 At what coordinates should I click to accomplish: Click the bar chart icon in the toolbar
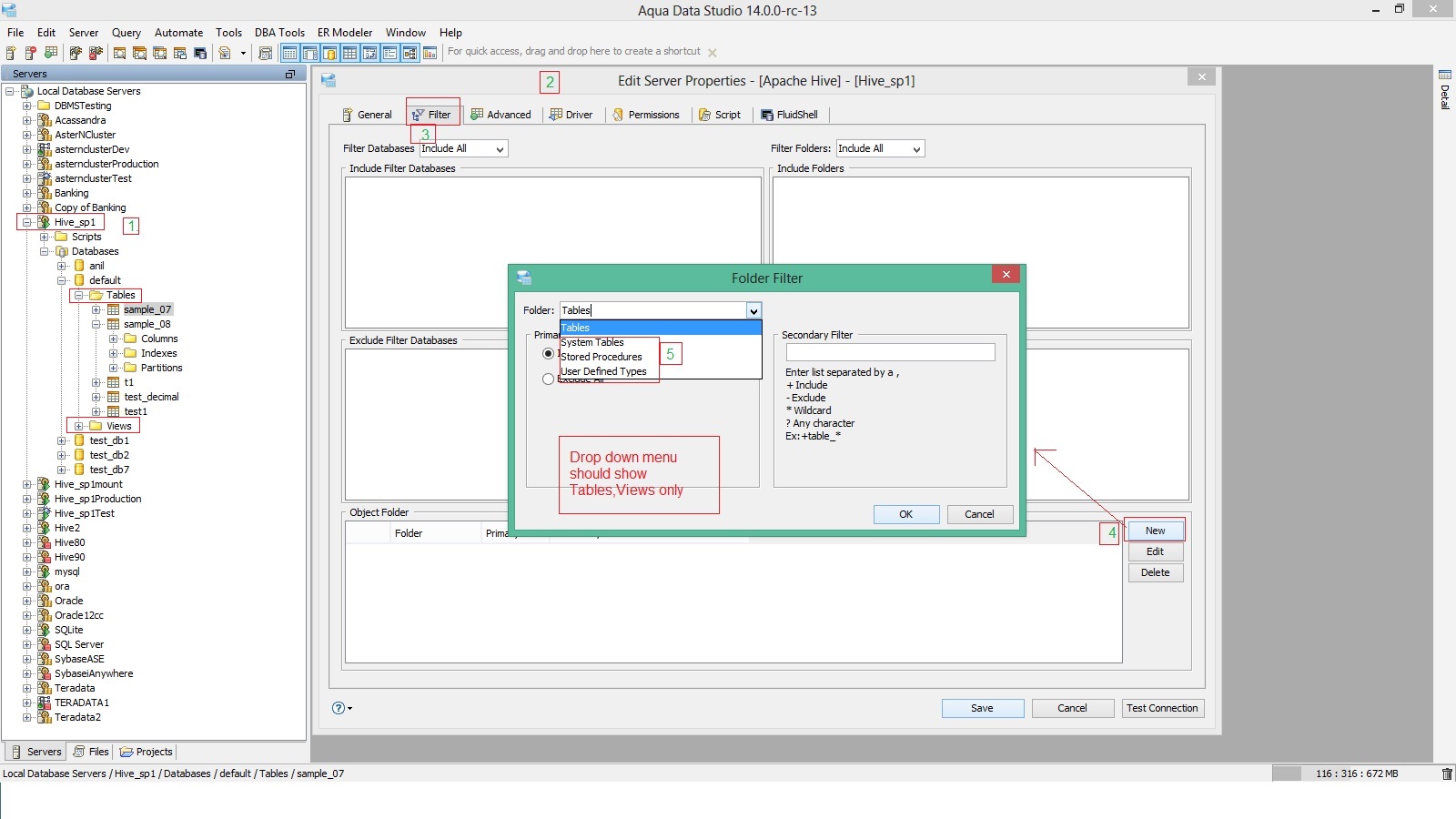pos(430,53)
